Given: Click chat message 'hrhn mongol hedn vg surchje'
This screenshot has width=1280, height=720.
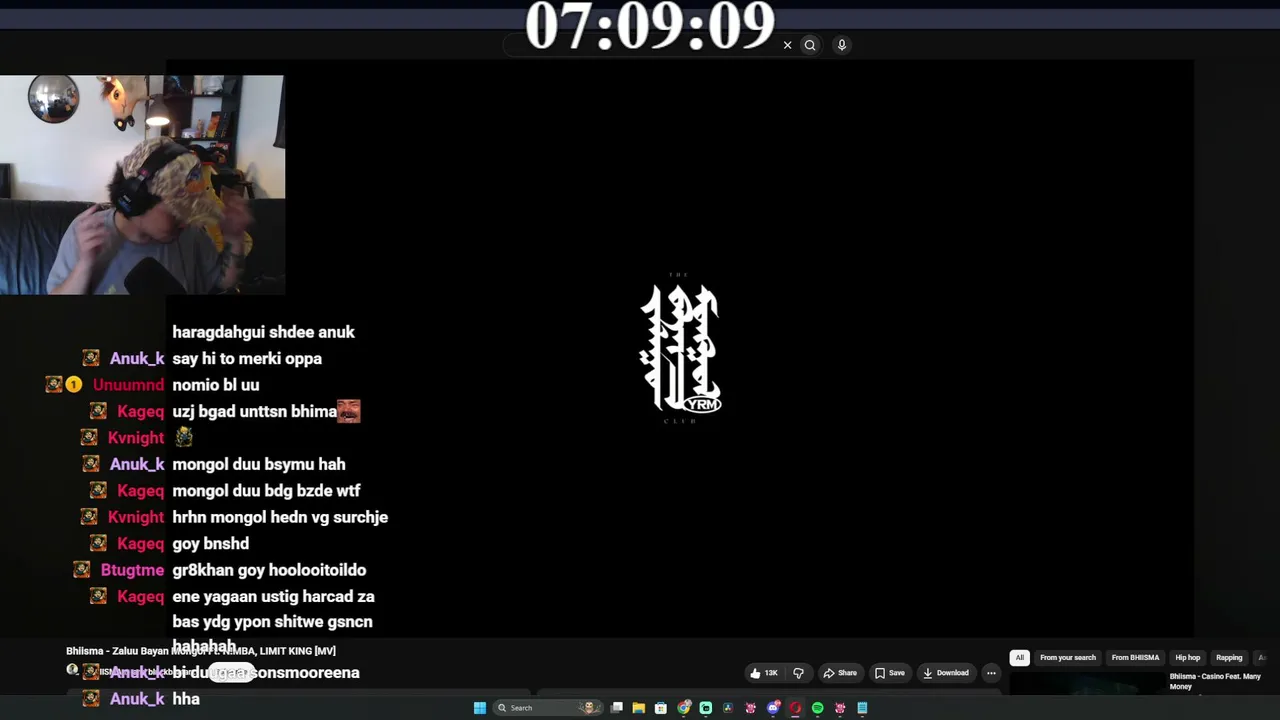Looking at the screenshot, I should coord(280,517).
